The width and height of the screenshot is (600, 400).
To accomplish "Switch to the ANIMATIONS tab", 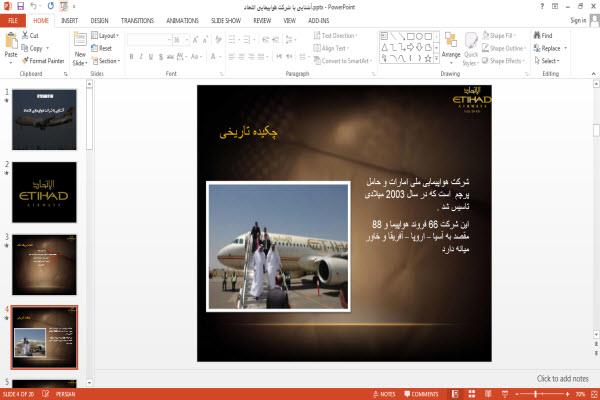I will (183, 21).
